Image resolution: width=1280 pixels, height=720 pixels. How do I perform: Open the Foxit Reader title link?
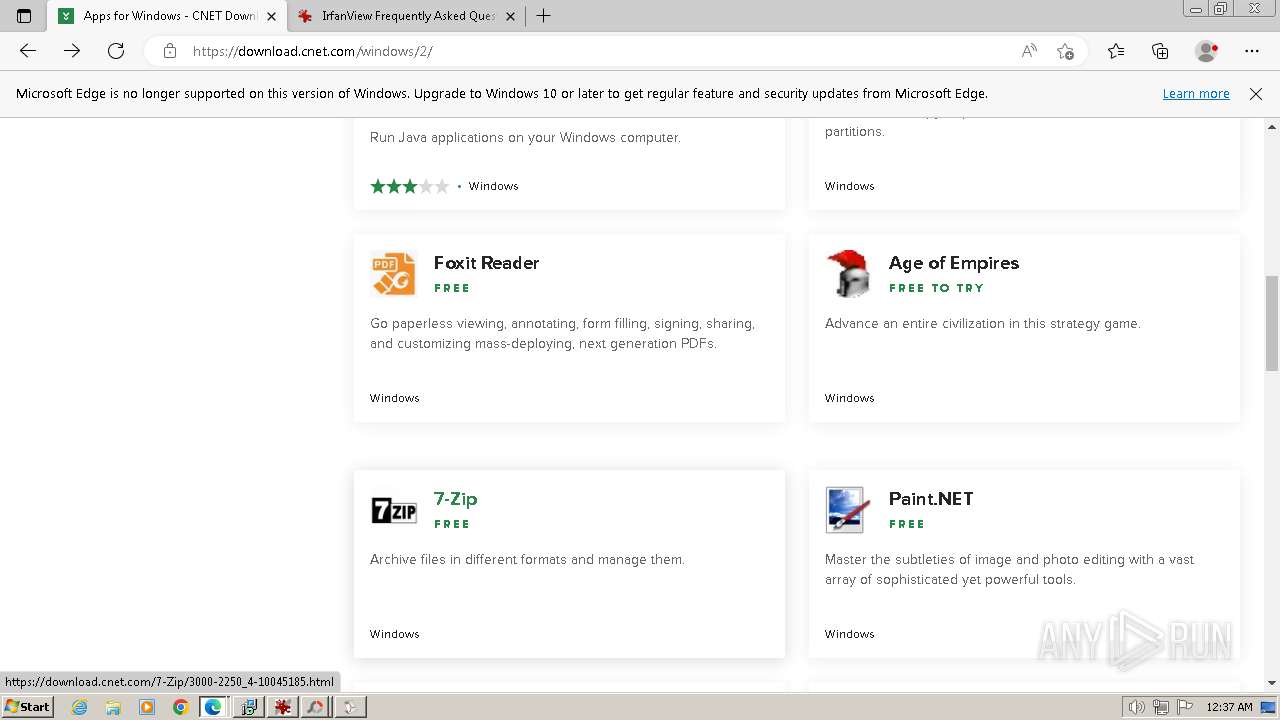(486, 263)
